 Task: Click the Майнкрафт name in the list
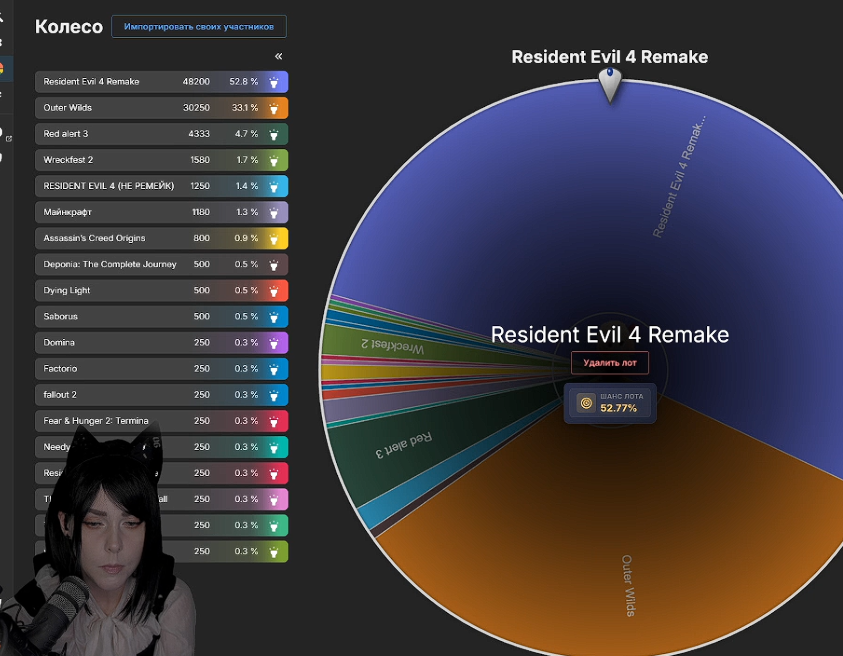68,212
